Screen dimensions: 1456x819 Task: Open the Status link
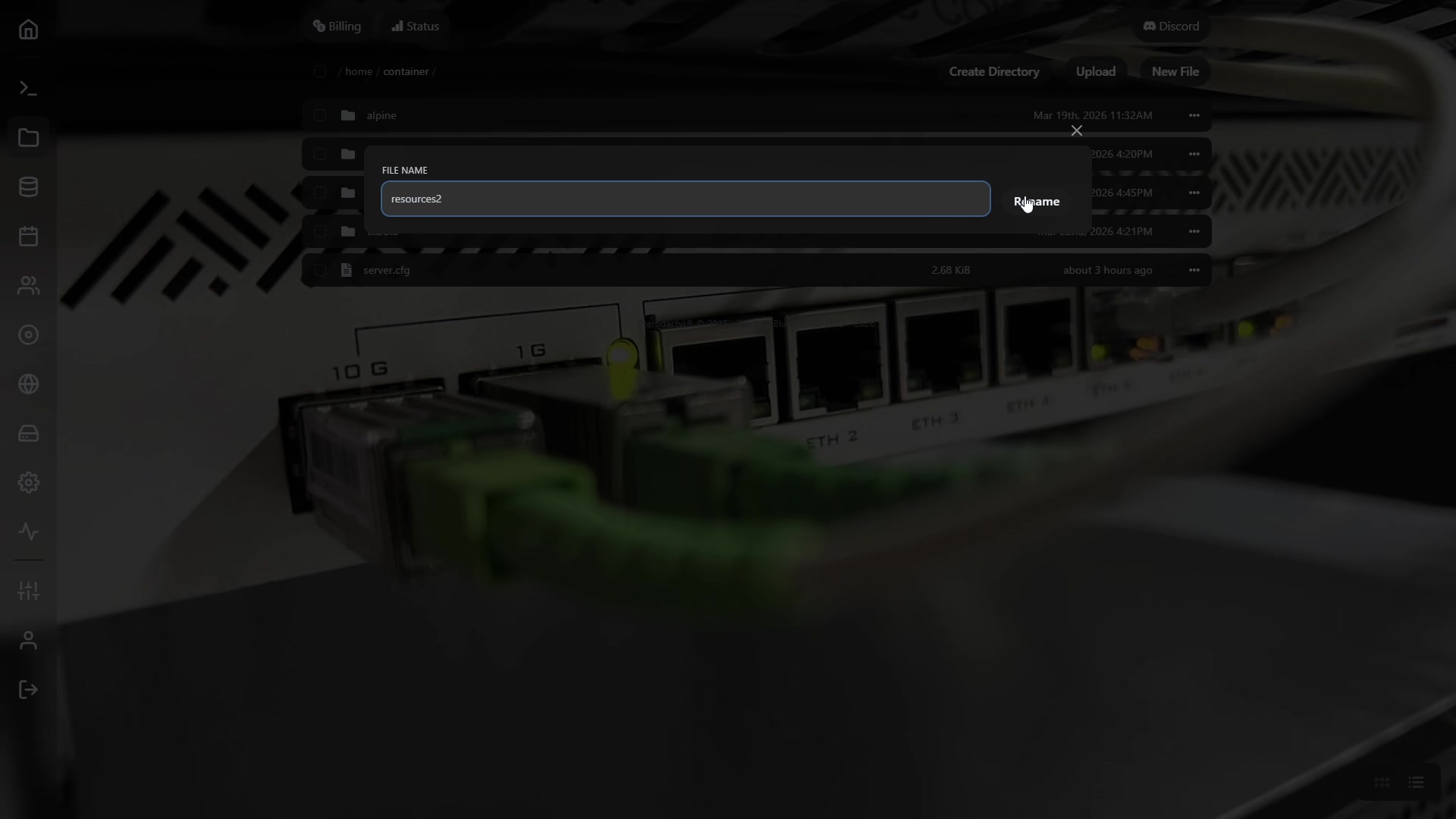[x=415, y=27]
